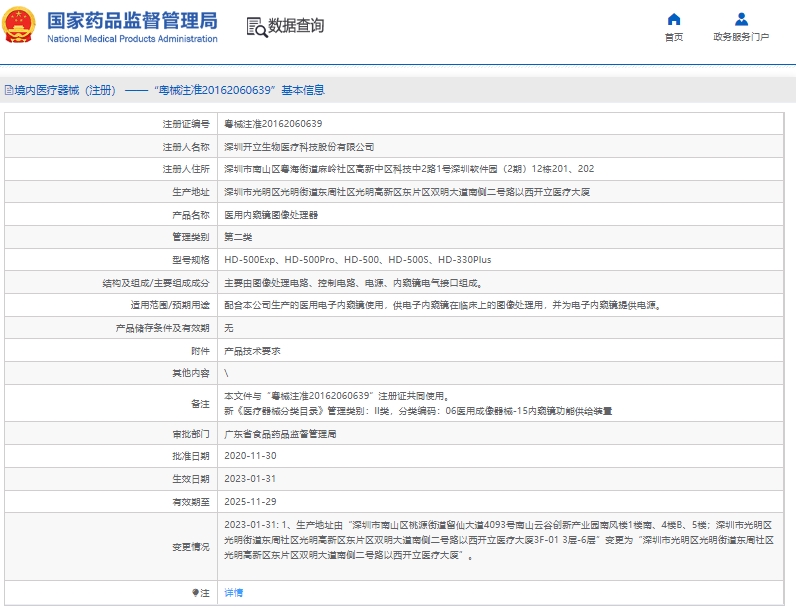Select 产品技术要求 attachment text

point(252,351)
